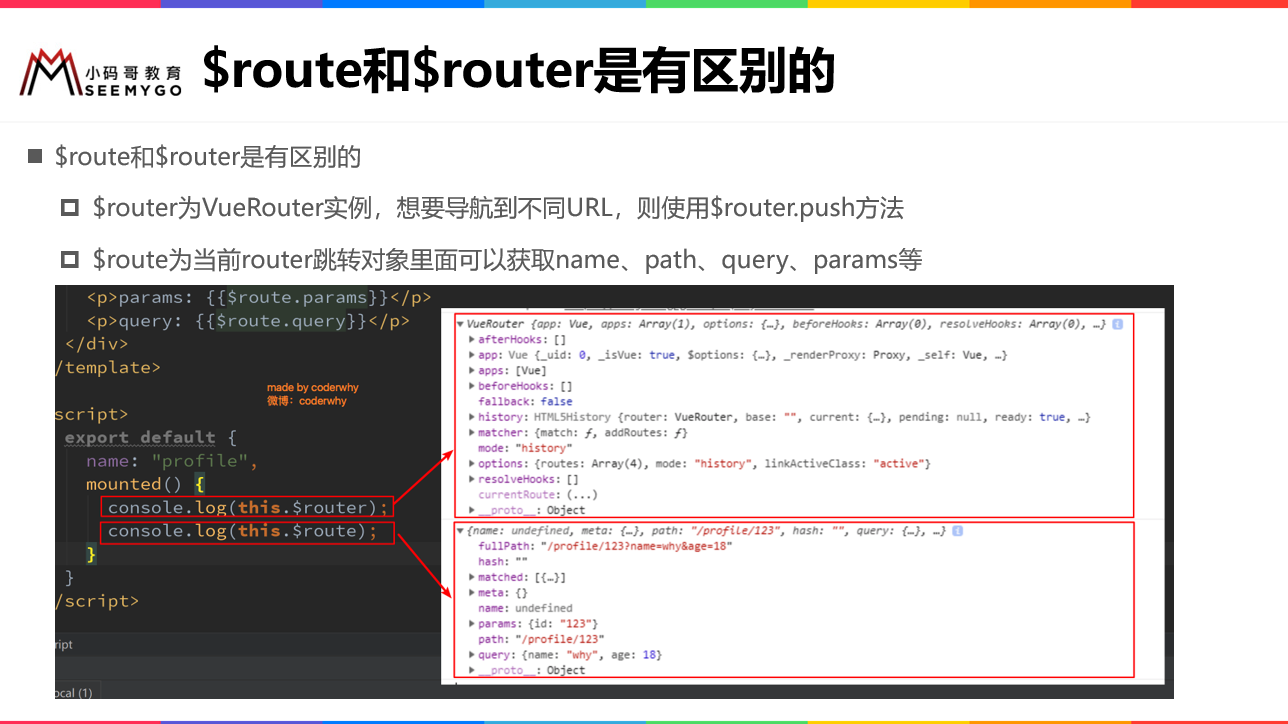The width and height of the screenshot is (1288, 724).
Task: Expand the params: {id: "123"} property
Action: point(471,624)
